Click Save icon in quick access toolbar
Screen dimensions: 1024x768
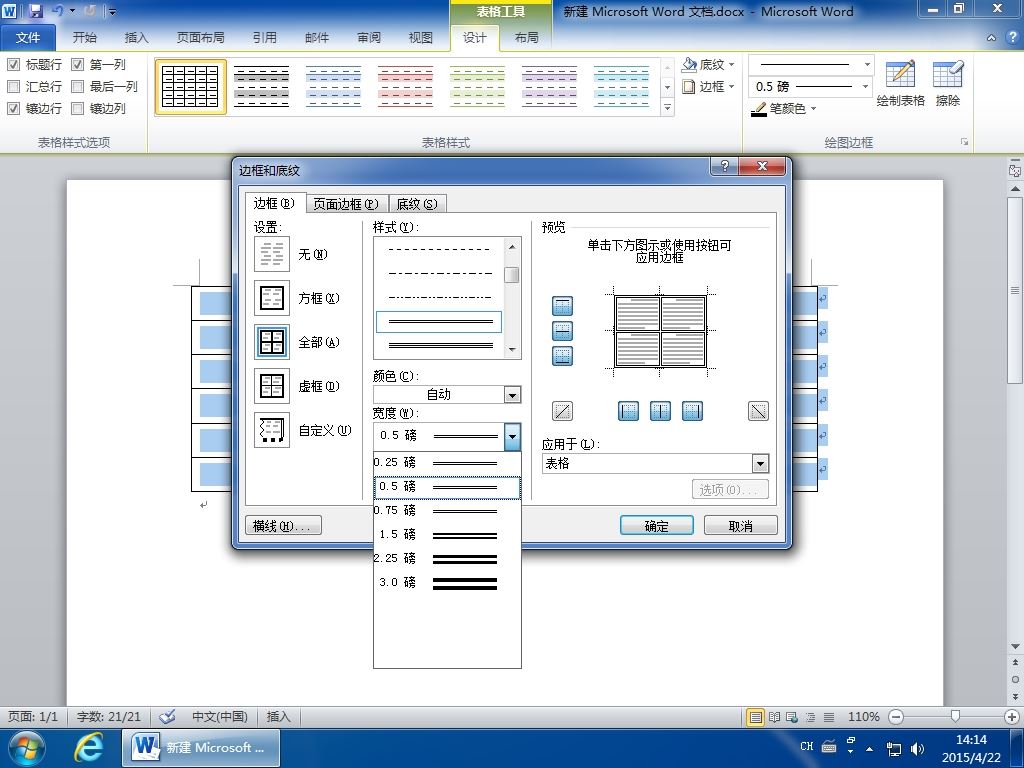click(x=35, y=11)
